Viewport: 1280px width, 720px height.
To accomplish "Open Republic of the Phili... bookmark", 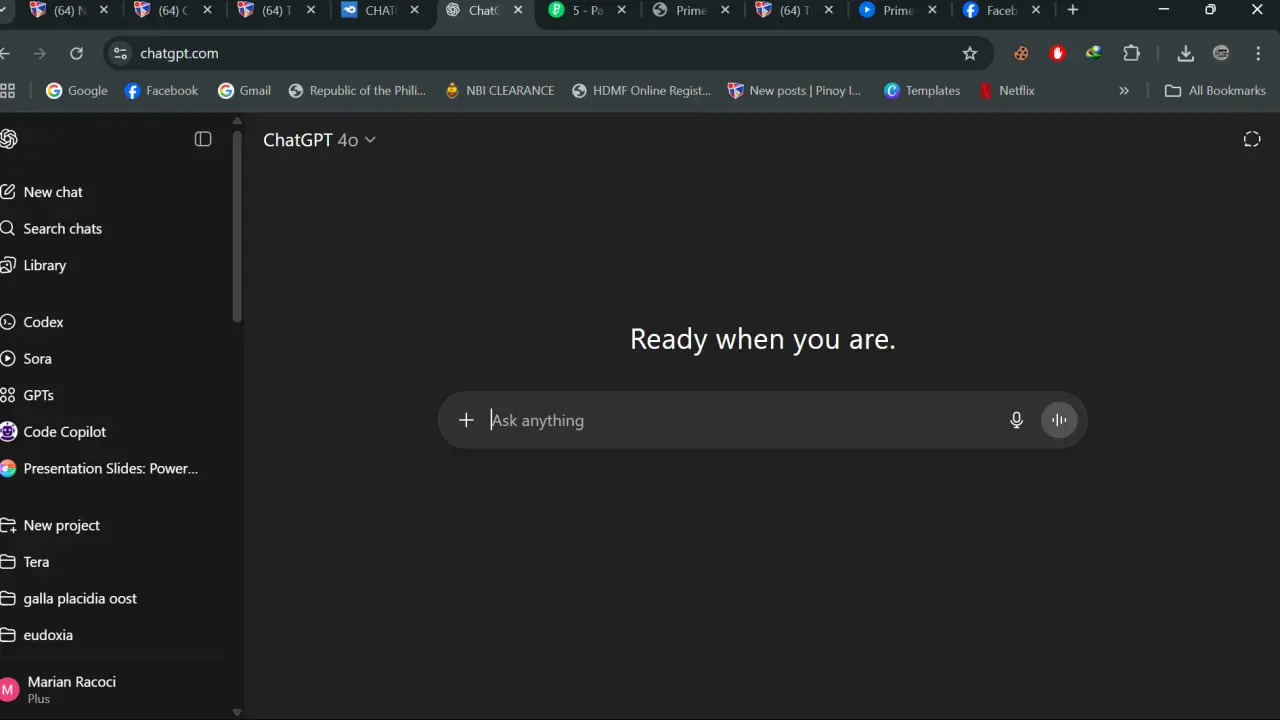I will coord(357,90).
